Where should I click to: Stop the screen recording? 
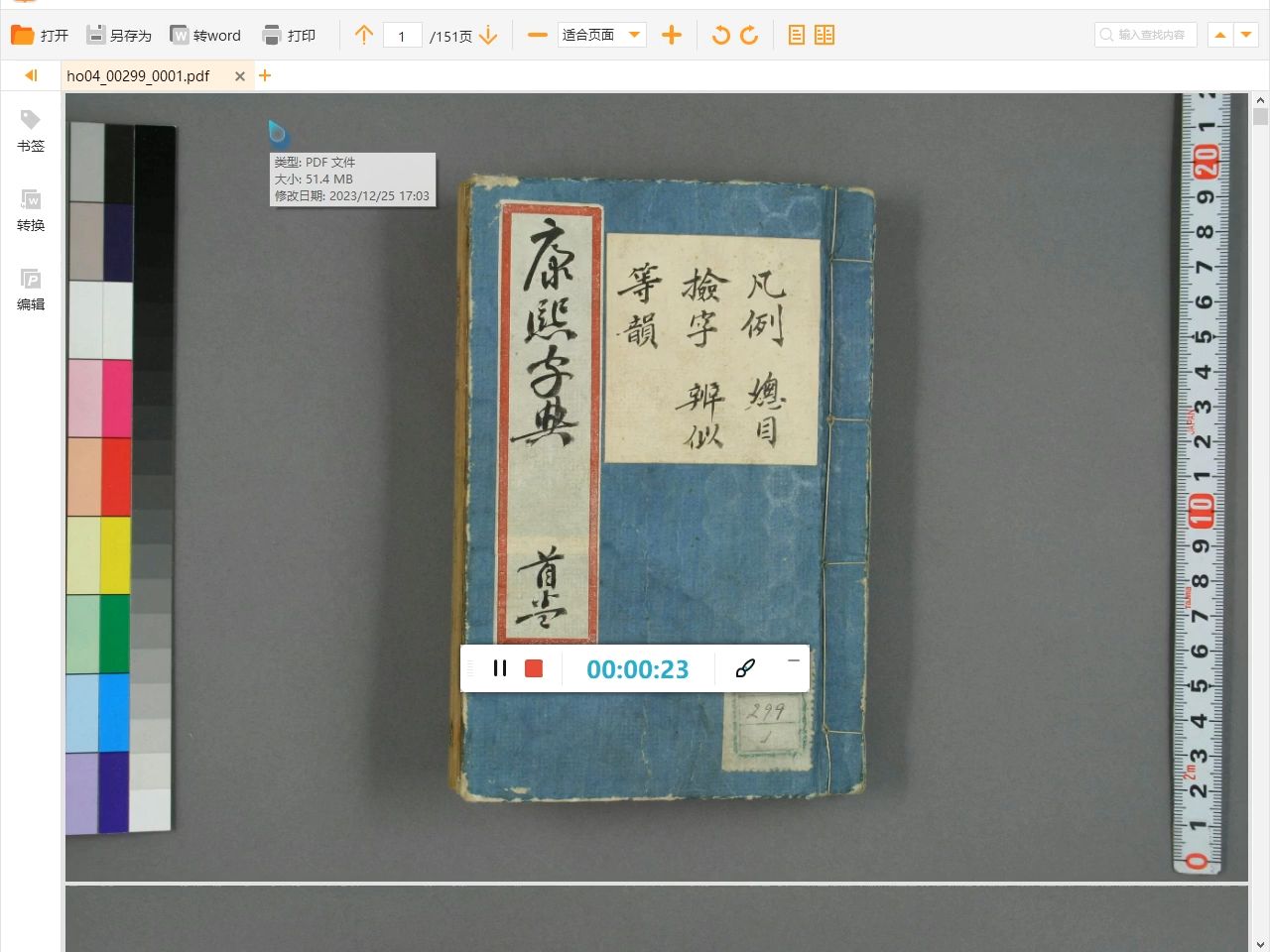pyautogui.click(x=534, y=668)
